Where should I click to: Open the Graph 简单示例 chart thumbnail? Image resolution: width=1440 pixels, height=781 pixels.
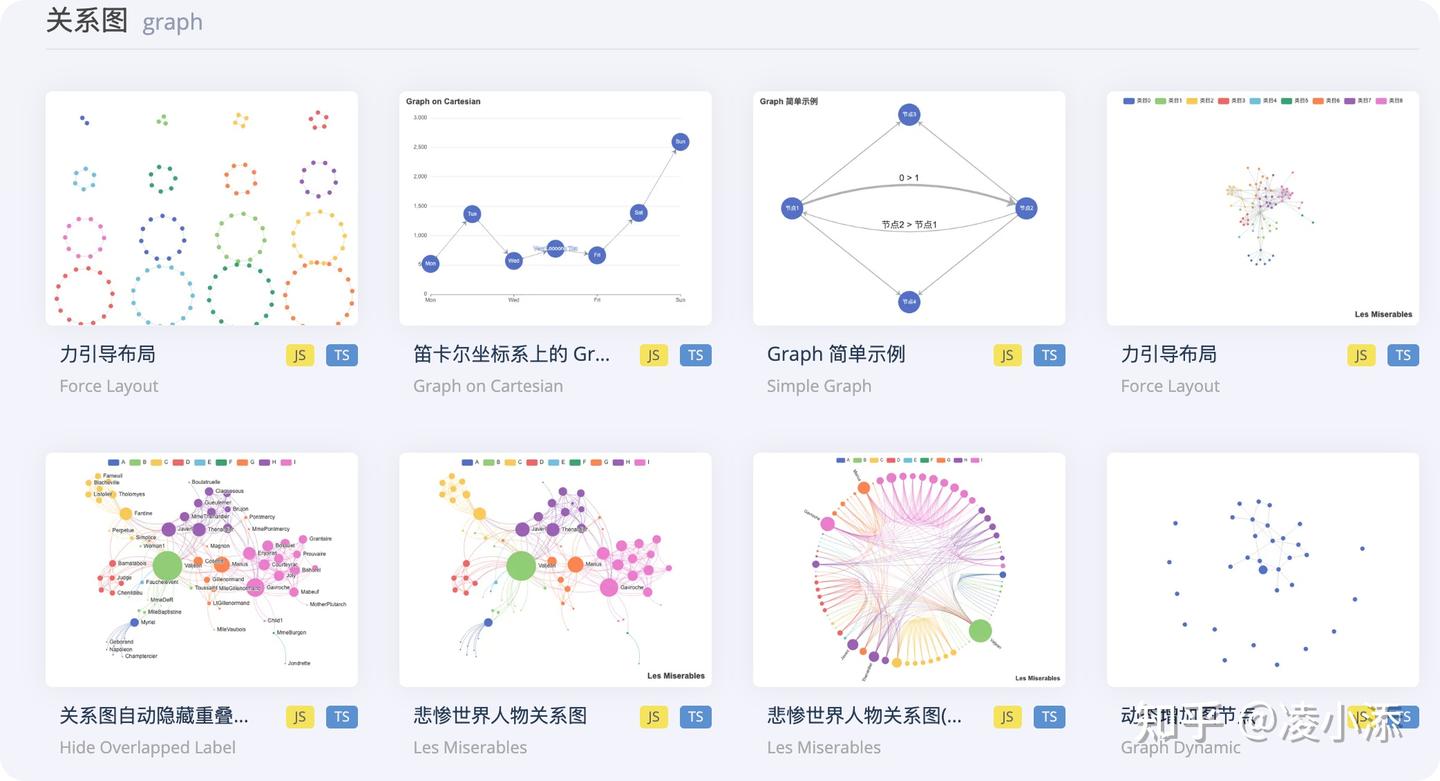pos(909,208)
